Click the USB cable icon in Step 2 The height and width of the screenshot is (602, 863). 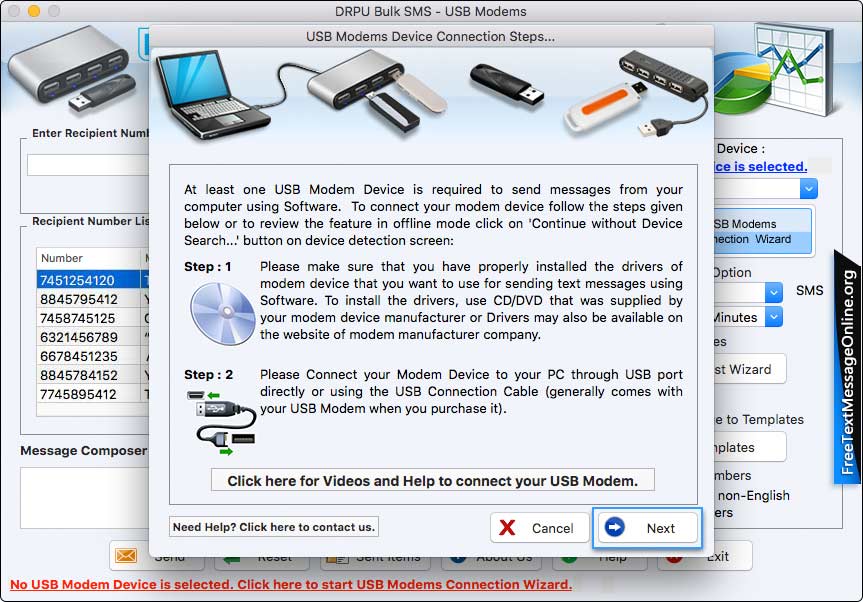[224, 423]
